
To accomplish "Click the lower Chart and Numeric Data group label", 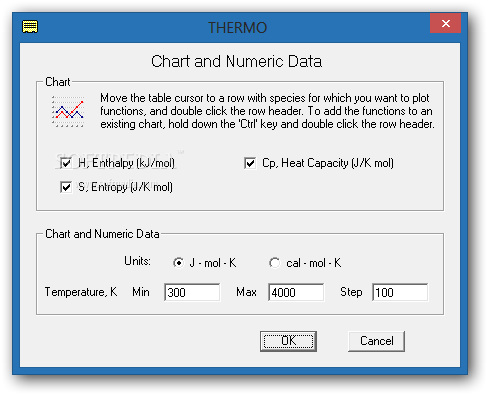I will pos(102,234).
